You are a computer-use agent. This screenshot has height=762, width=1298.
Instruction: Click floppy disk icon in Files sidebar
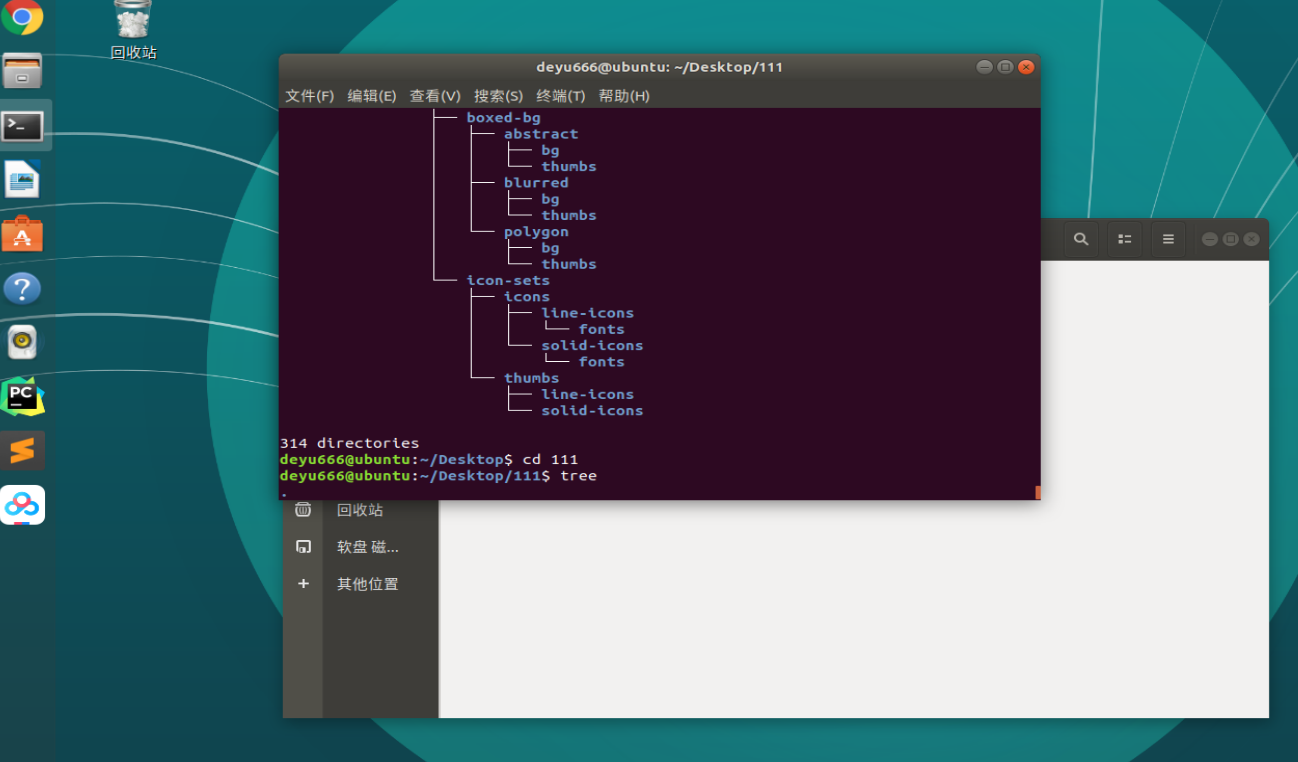coord(303,547)
